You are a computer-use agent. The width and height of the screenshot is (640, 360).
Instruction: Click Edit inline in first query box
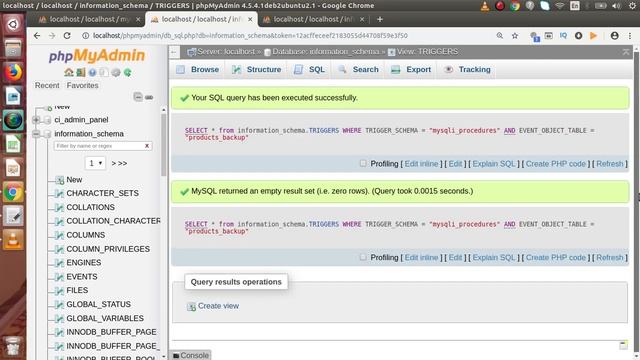coord(421,164)
